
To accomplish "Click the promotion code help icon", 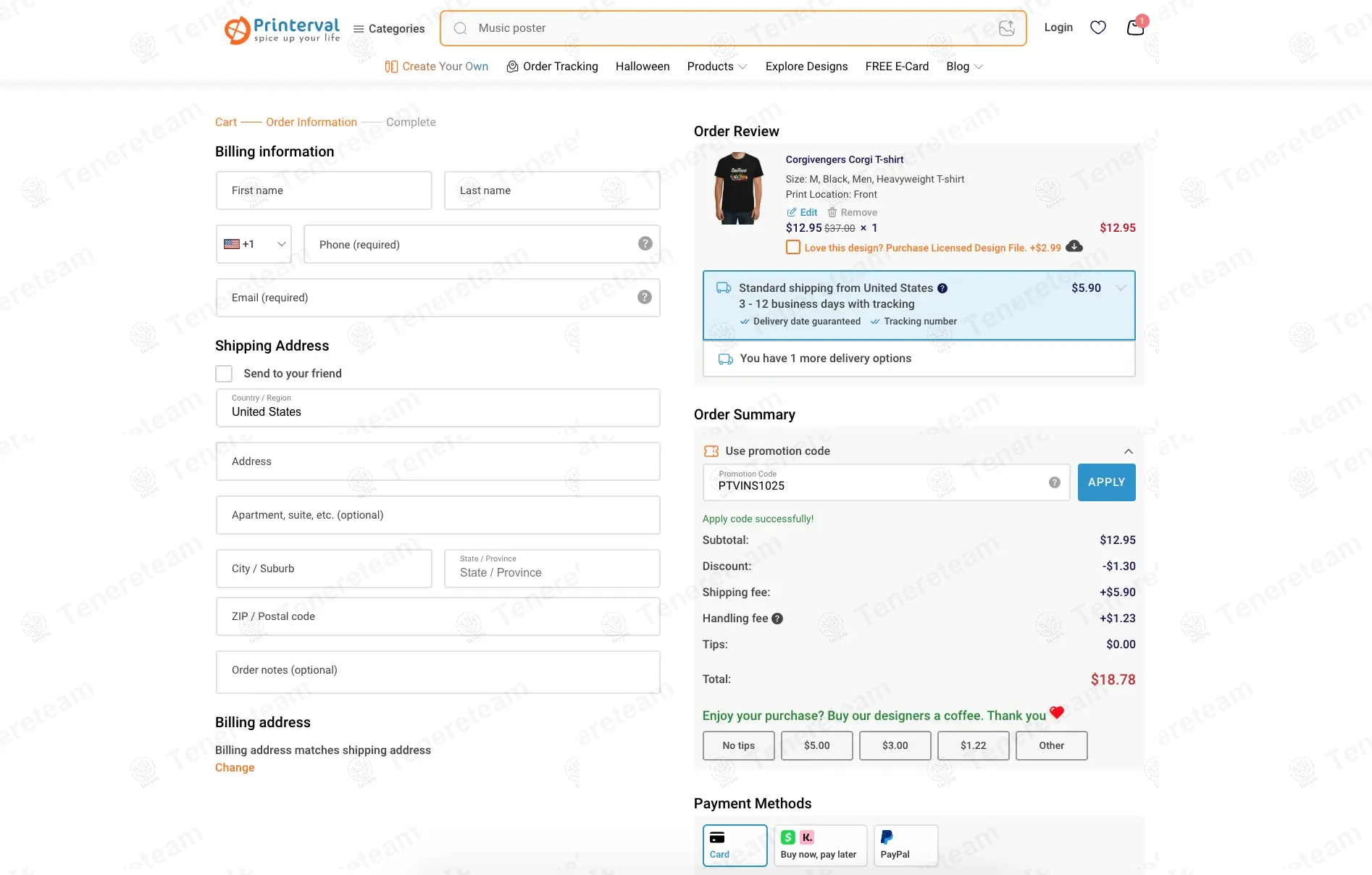I will tap(1055, 482).
